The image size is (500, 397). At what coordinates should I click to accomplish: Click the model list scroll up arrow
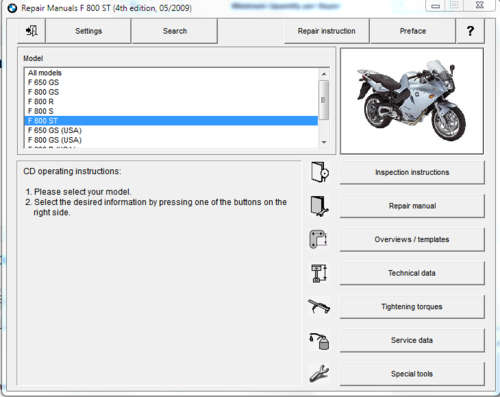pyautogui.click(x=324, y=74)
